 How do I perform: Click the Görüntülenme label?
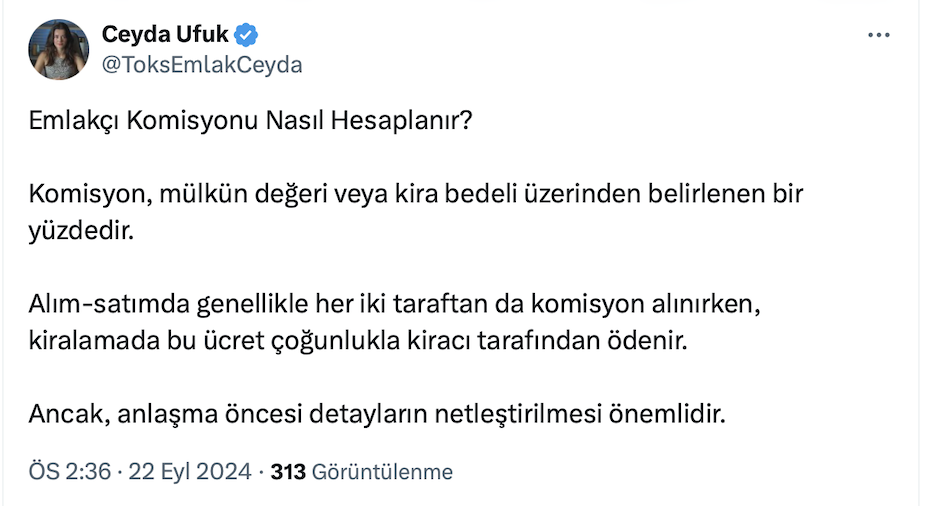click(x=383, y=472)
